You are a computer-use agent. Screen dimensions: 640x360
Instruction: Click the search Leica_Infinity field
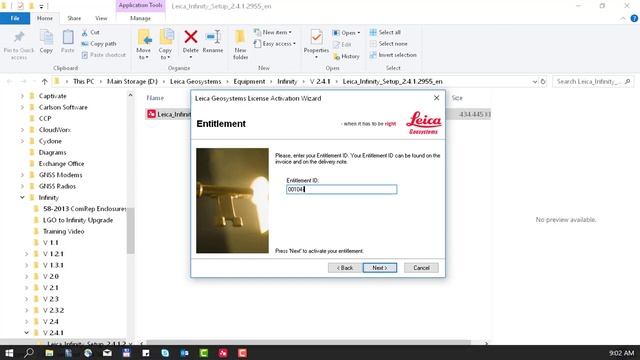click(x=592, y=82)
